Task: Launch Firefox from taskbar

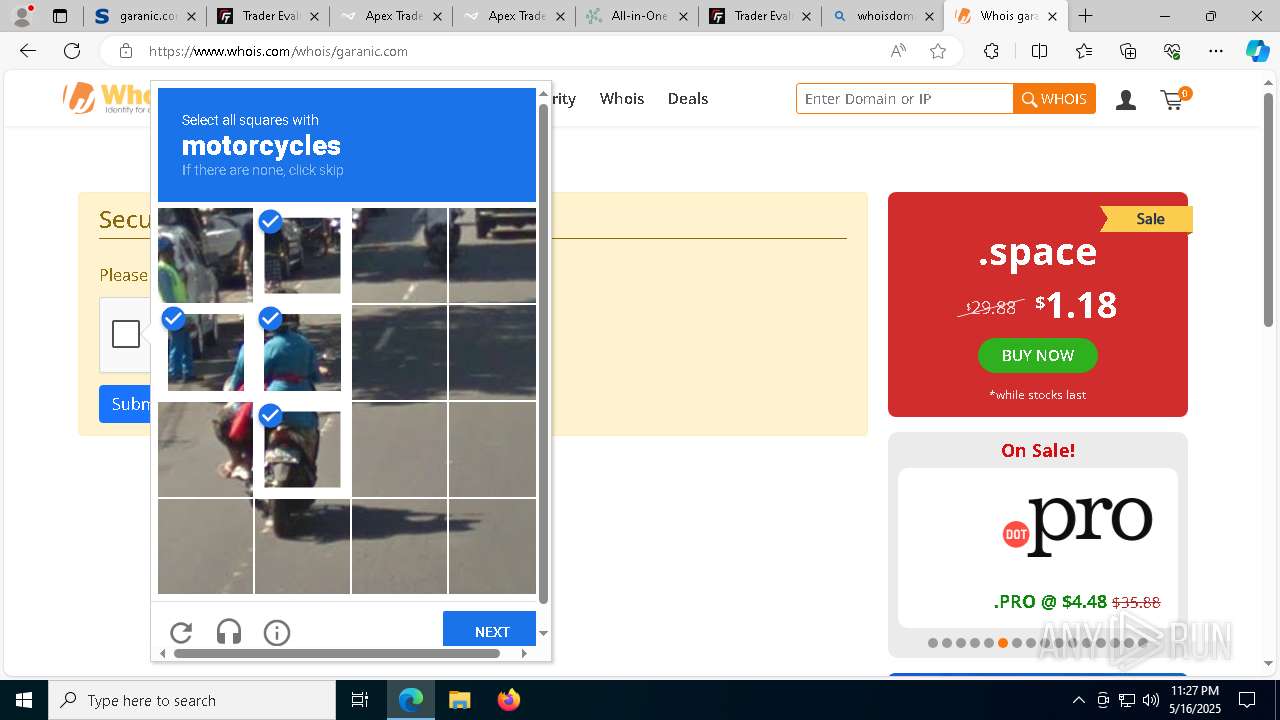Action: tap(508, 700)
